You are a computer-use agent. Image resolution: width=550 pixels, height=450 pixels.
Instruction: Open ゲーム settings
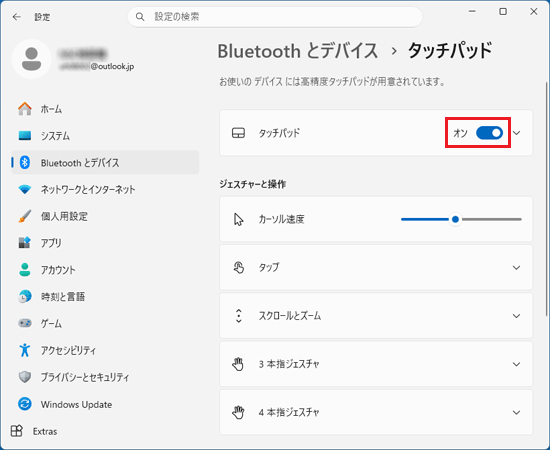[105, 323]
